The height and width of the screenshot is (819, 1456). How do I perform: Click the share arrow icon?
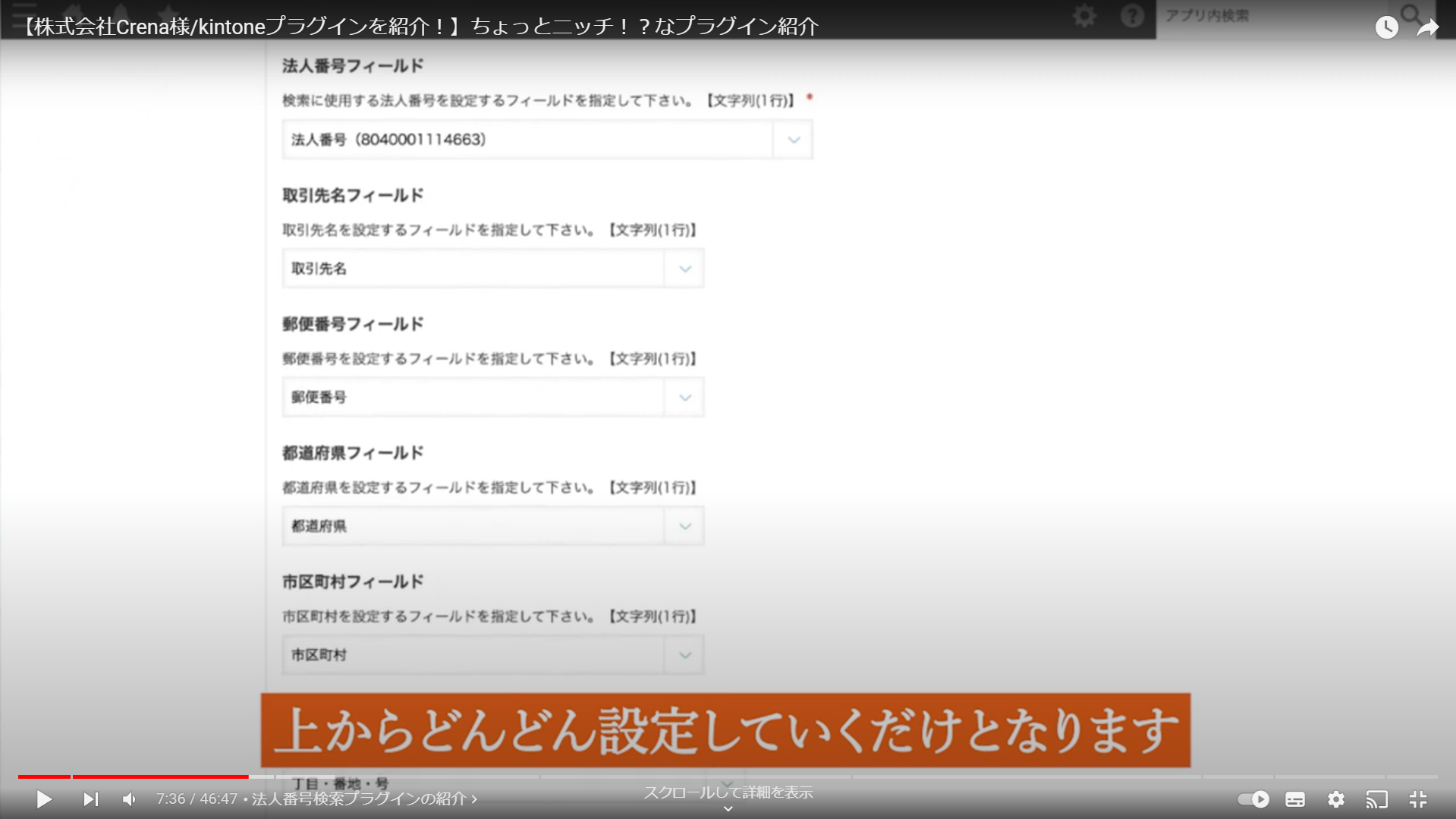click(1427, 27)
